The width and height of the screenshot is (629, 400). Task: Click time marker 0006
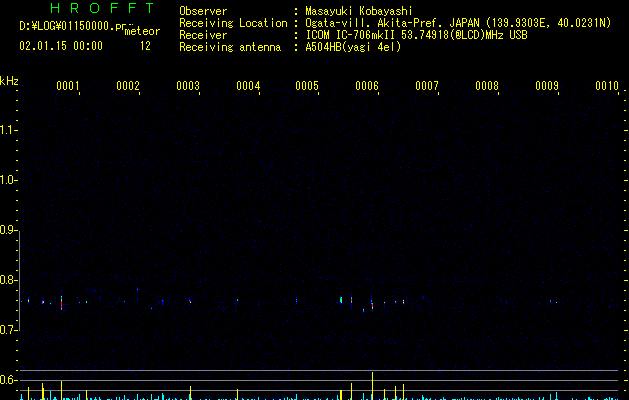click(x=367, y=86)
